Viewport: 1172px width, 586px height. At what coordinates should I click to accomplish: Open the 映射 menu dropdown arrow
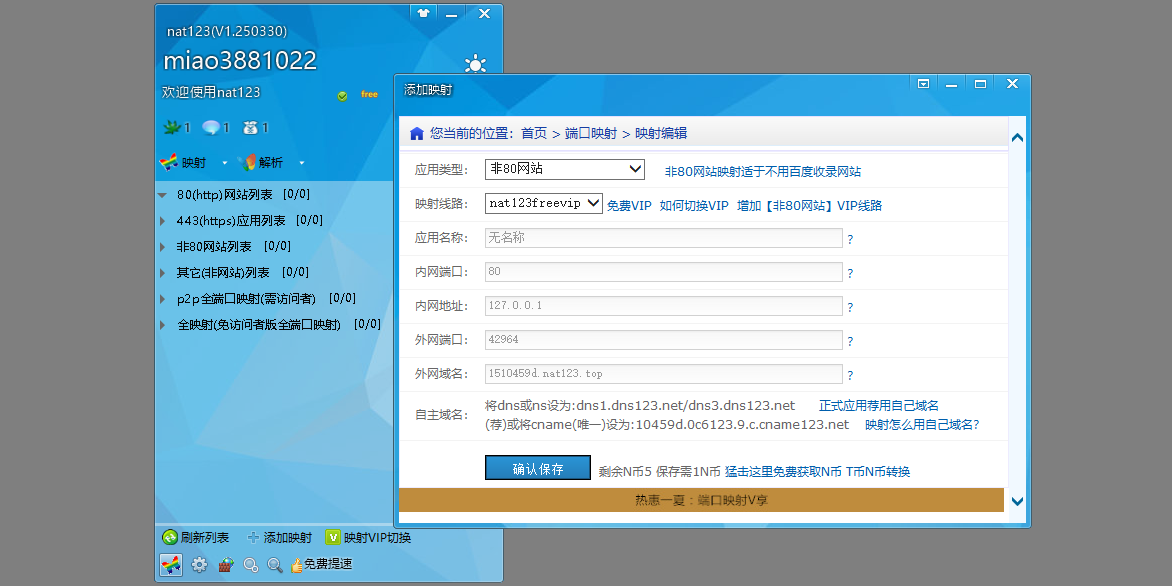tap(225, 163)
